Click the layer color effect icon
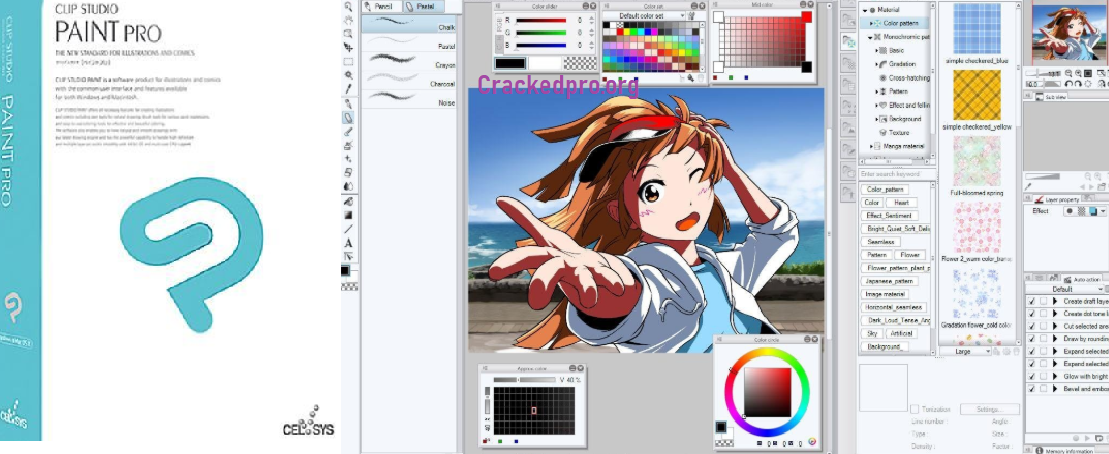Viewport: 1109px width, 454px height. [x=1093, y=211]
